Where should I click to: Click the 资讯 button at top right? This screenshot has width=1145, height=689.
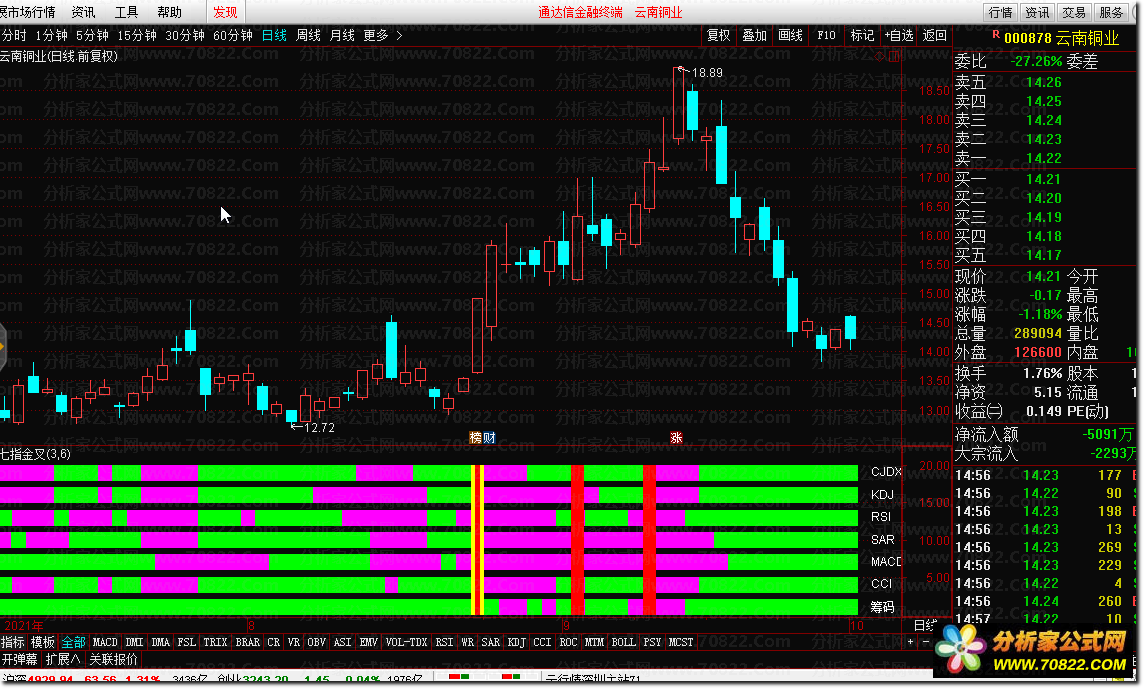pyautogui.click(x=1037, y=12)
